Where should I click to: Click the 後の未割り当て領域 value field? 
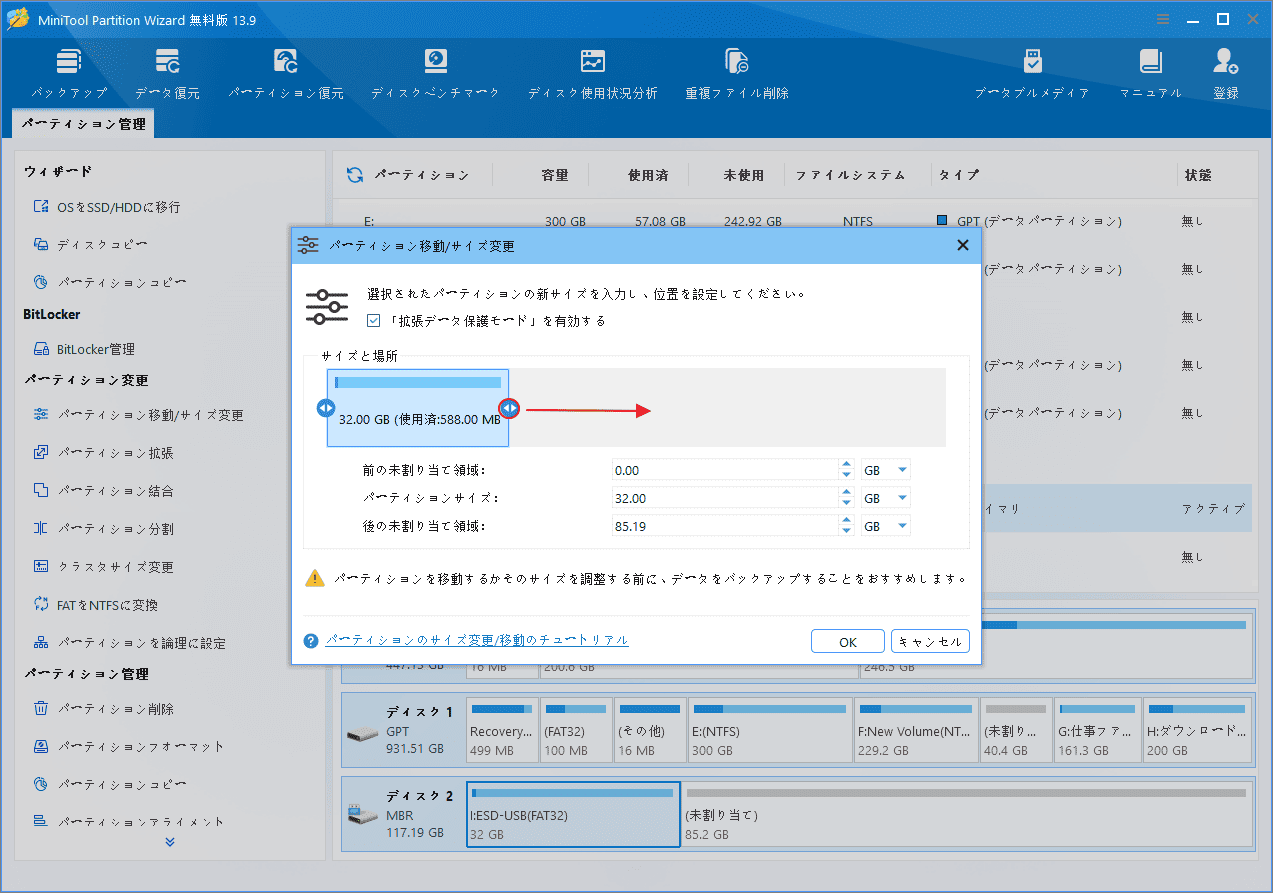tap(725, 526)
